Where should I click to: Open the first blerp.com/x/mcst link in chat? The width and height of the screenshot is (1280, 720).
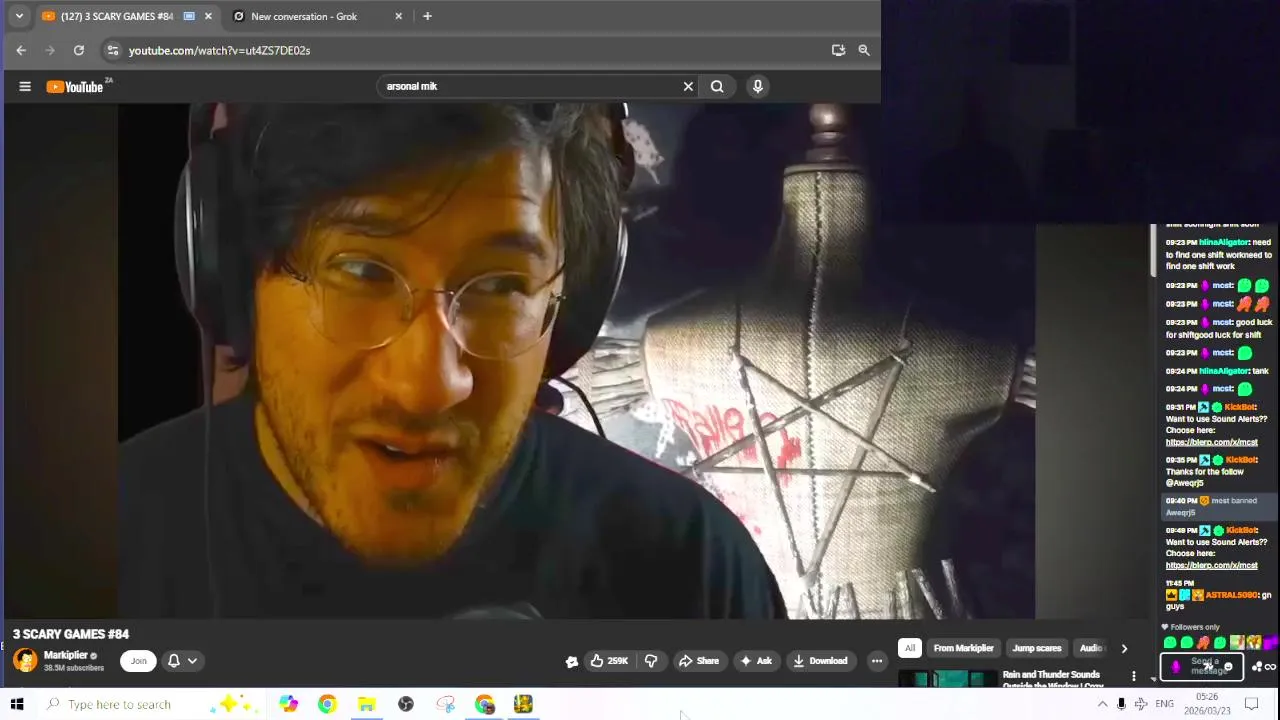click(1211, 442)
